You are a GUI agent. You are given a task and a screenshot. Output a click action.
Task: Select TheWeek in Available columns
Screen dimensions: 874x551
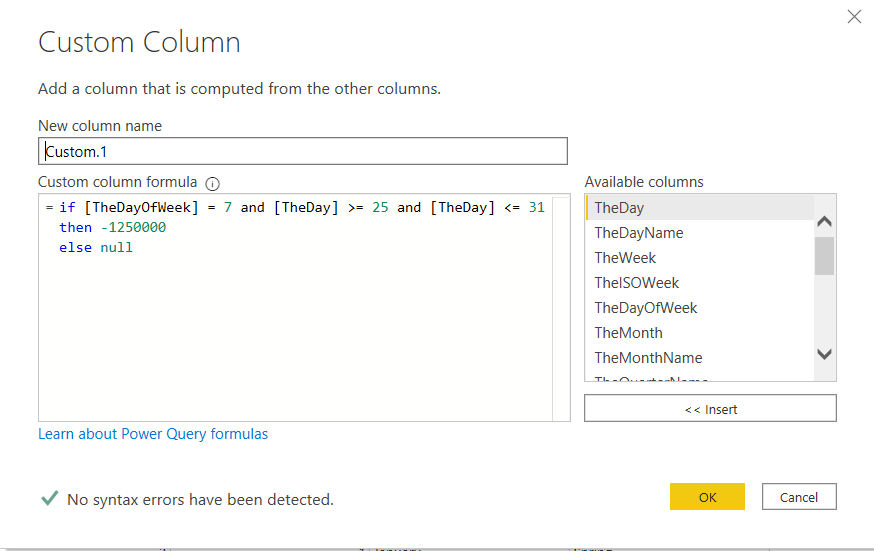click(x=700, y=258)
